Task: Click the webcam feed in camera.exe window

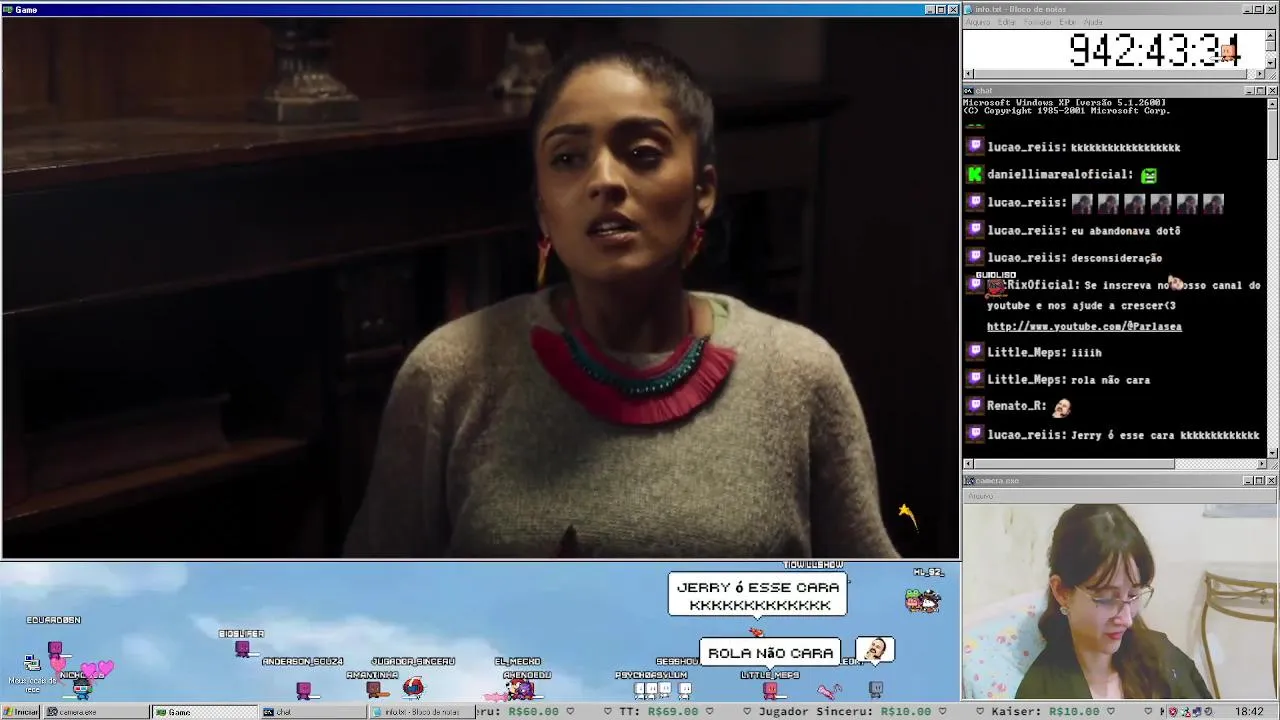Action: coord(1120,600)
